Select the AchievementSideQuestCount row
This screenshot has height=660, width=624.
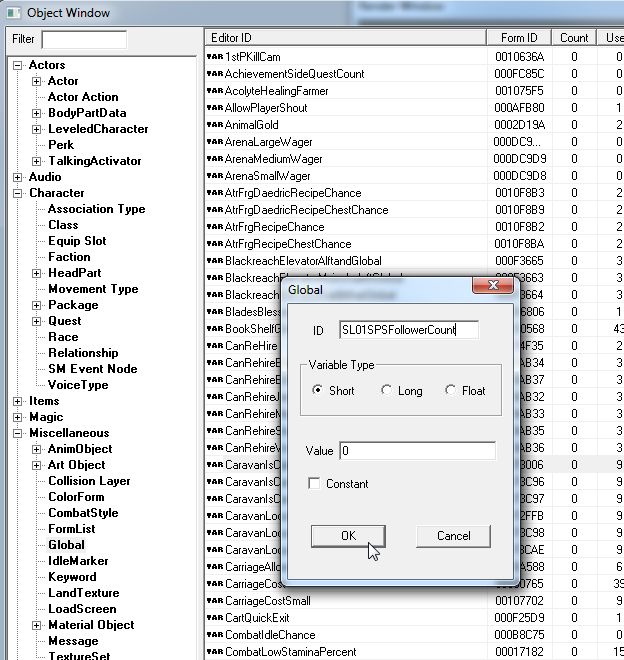(x=414, y=74)
